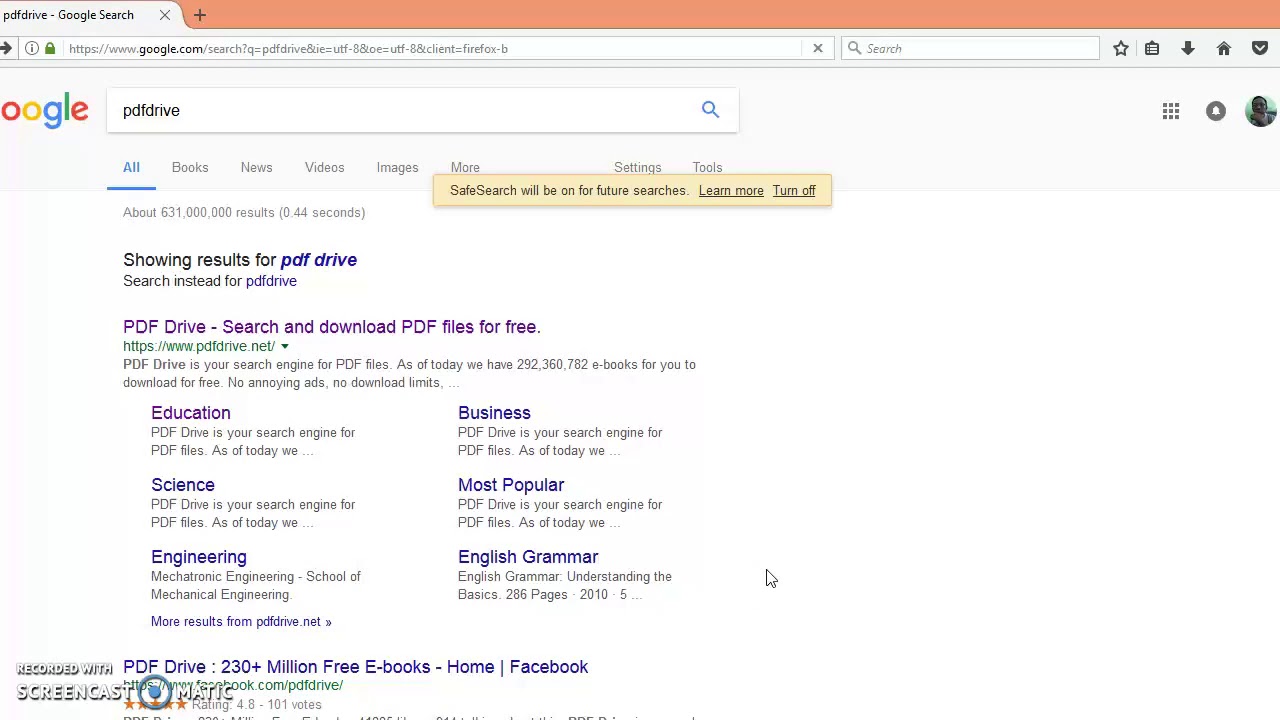The width and height of the screenshot is (1280, 720).
Task: Switch to the Books tab
Action: pyautogui.click(x=190, y=167)
